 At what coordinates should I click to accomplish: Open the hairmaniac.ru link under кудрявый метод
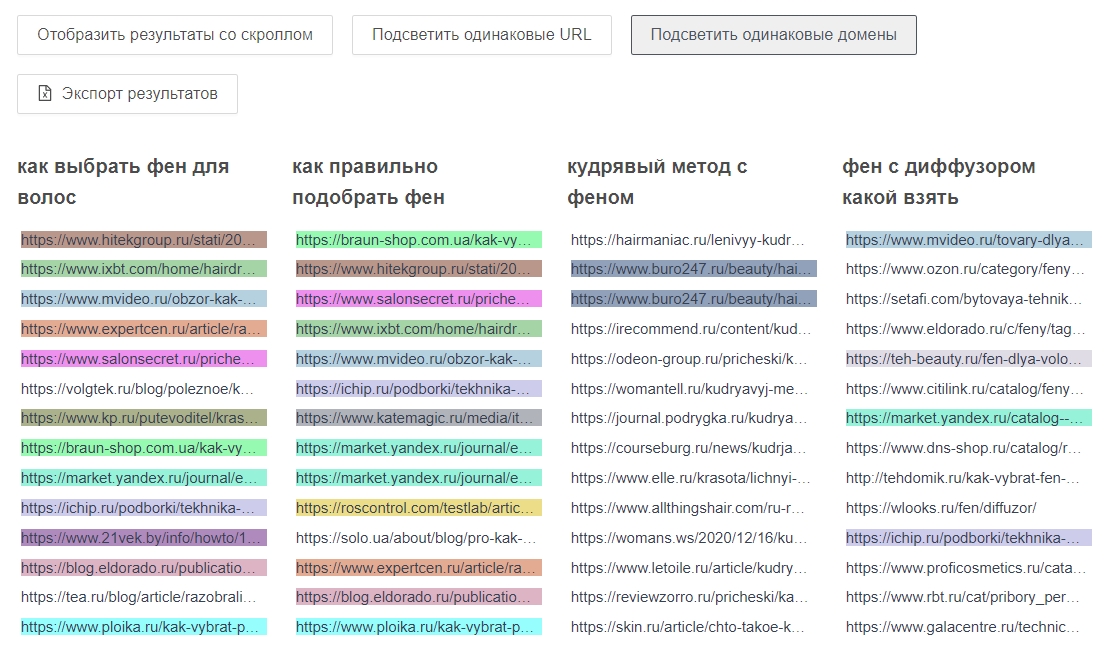tap(688, 240)
